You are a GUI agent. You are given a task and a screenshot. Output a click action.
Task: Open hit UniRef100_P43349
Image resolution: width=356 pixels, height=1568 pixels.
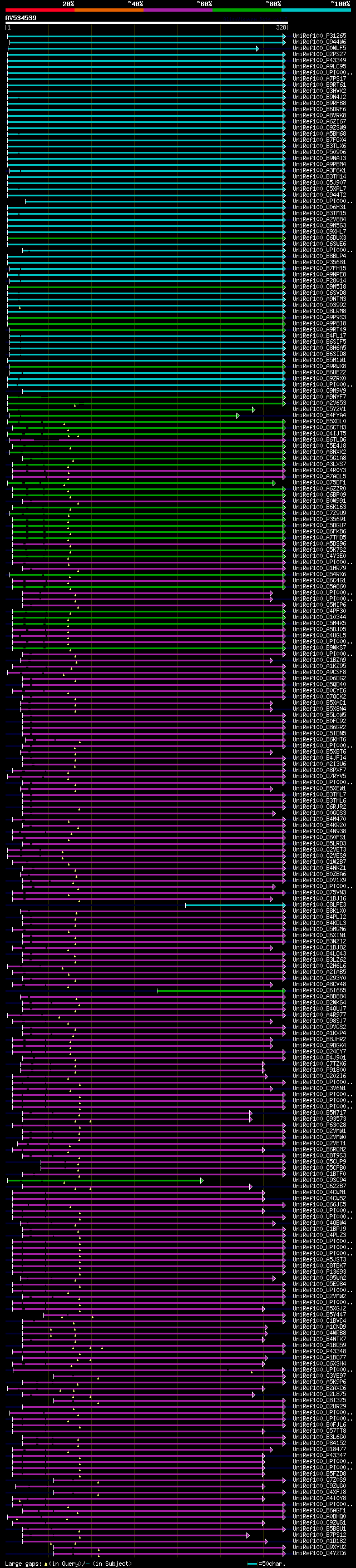[x=319, y=60]
